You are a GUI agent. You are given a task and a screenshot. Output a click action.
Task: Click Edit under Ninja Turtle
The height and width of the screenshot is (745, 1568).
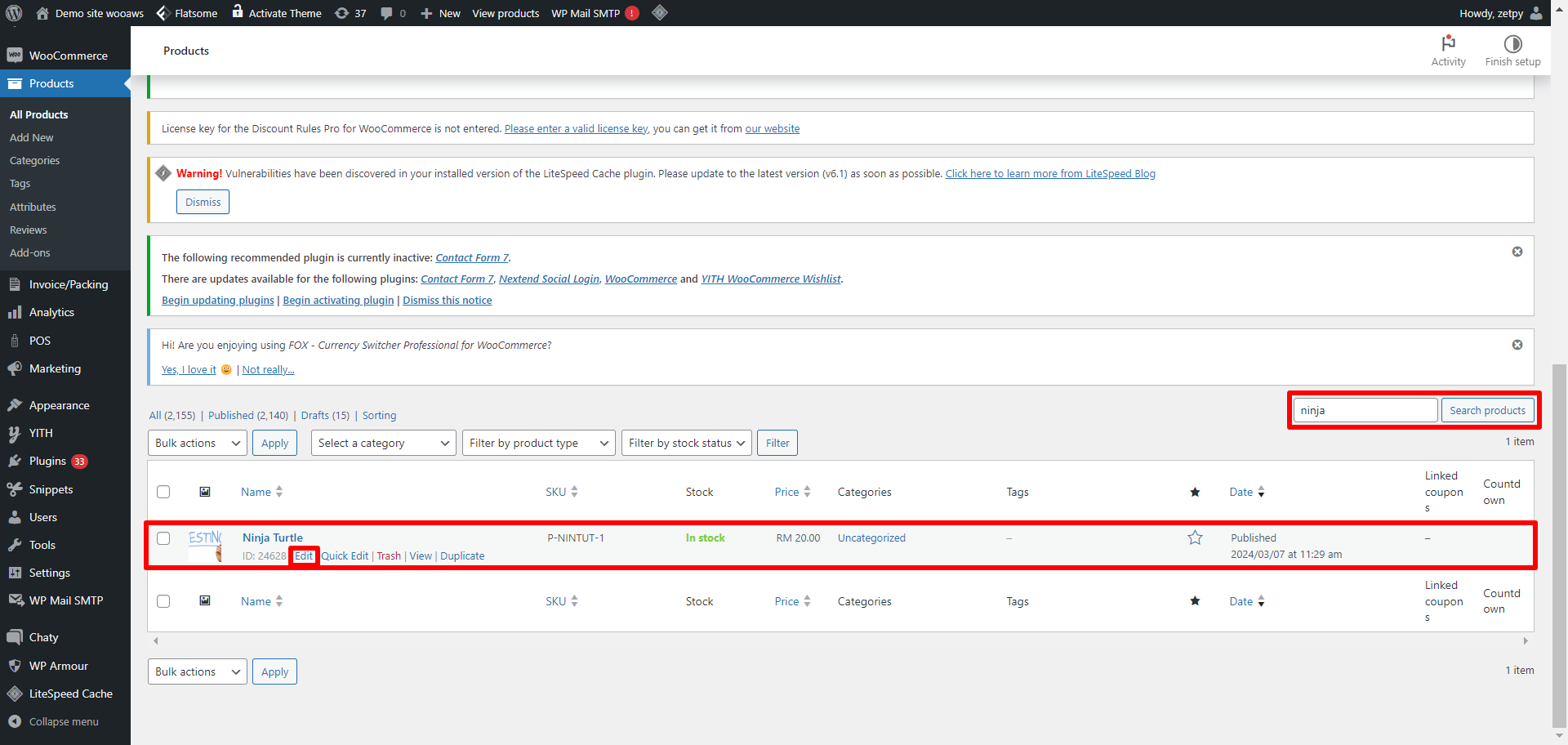coord(304,555)
